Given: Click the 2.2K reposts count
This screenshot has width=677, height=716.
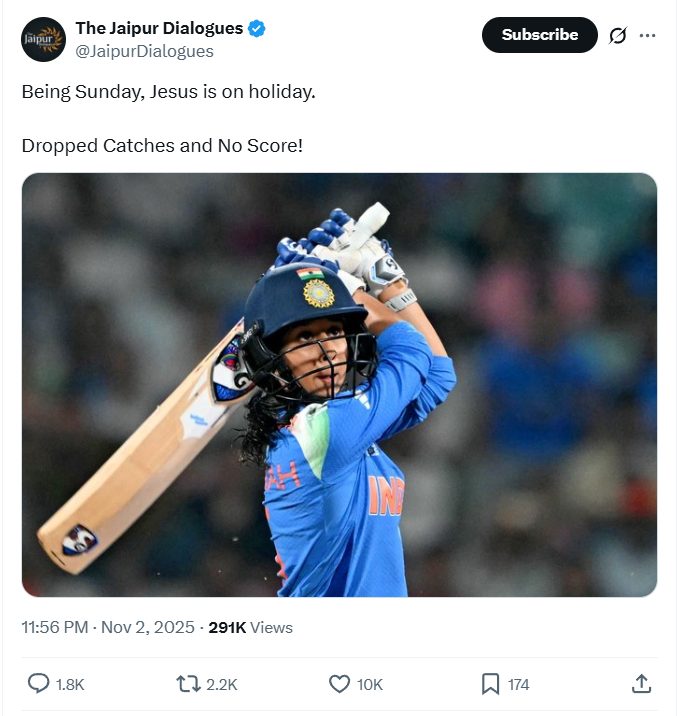Looking at the screenshot, I should pyautogui.click(x=221, y=685).
